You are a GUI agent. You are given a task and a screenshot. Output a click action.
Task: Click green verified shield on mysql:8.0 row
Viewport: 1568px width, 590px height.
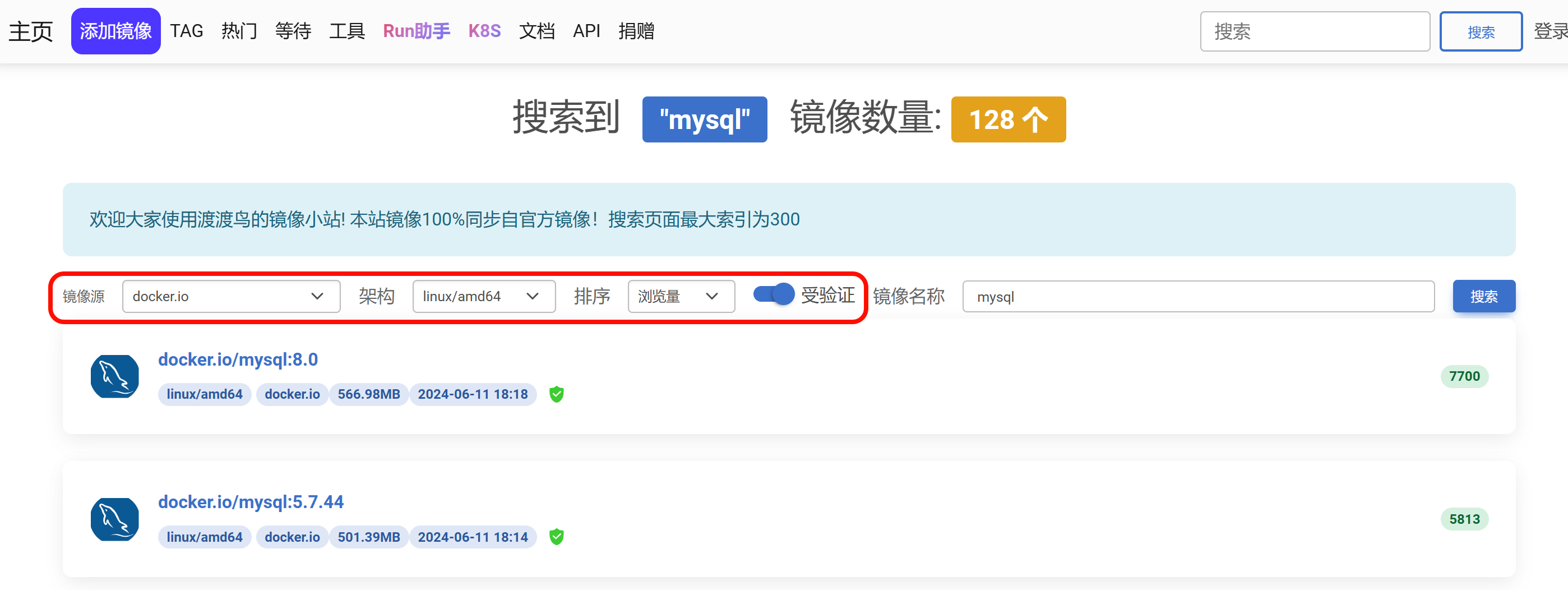[x=556, y=395]
